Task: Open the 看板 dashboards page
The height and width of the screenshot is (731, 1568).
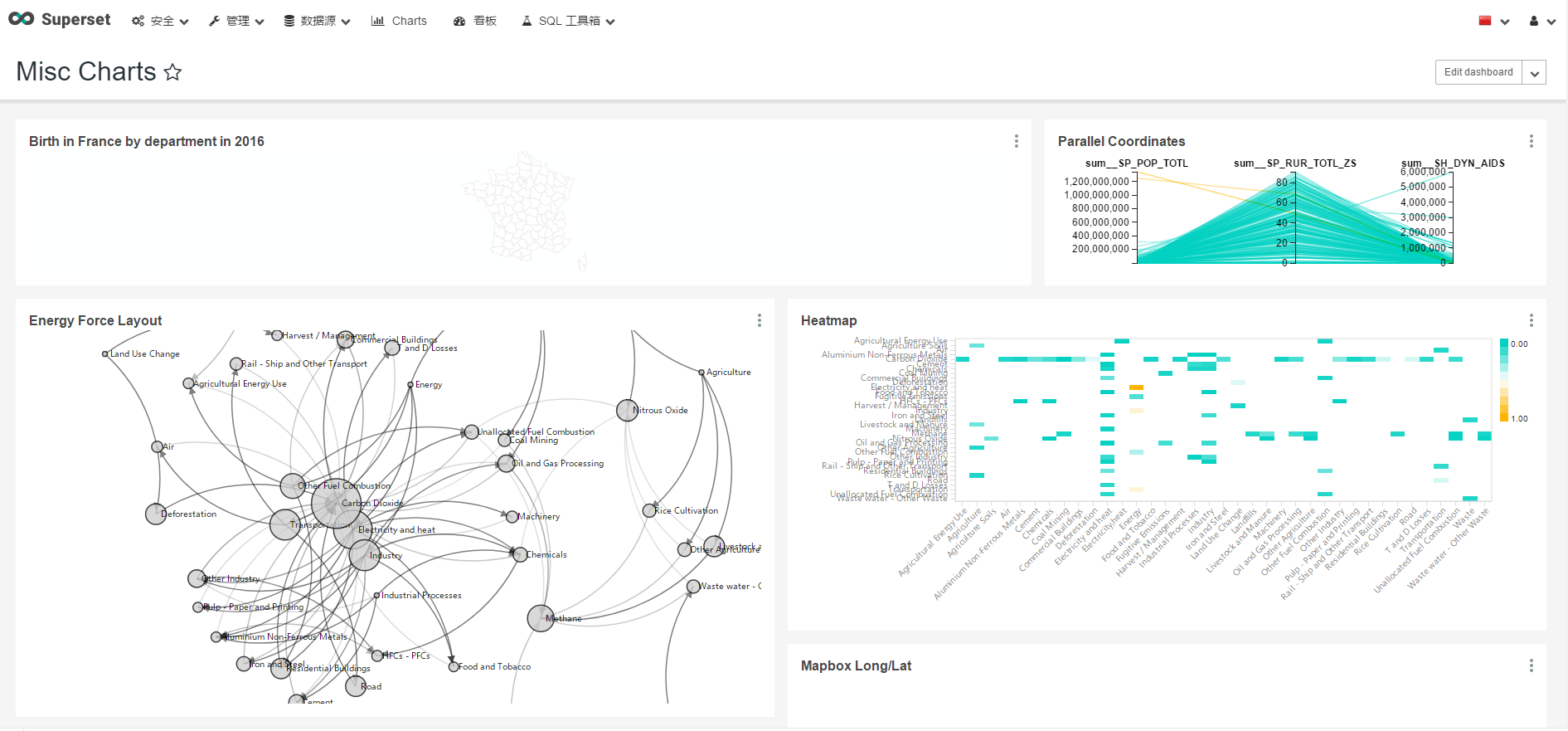Action: [475, 22]
